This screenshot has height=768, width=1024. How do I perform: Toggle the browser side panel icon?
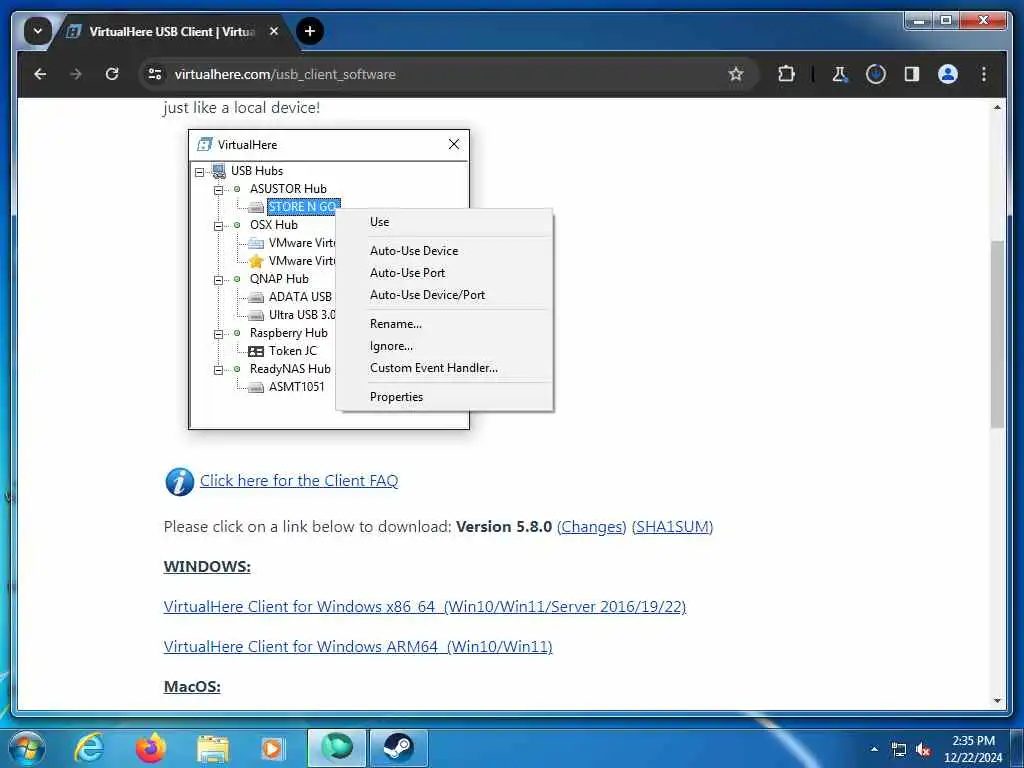(x=912, y=74)
